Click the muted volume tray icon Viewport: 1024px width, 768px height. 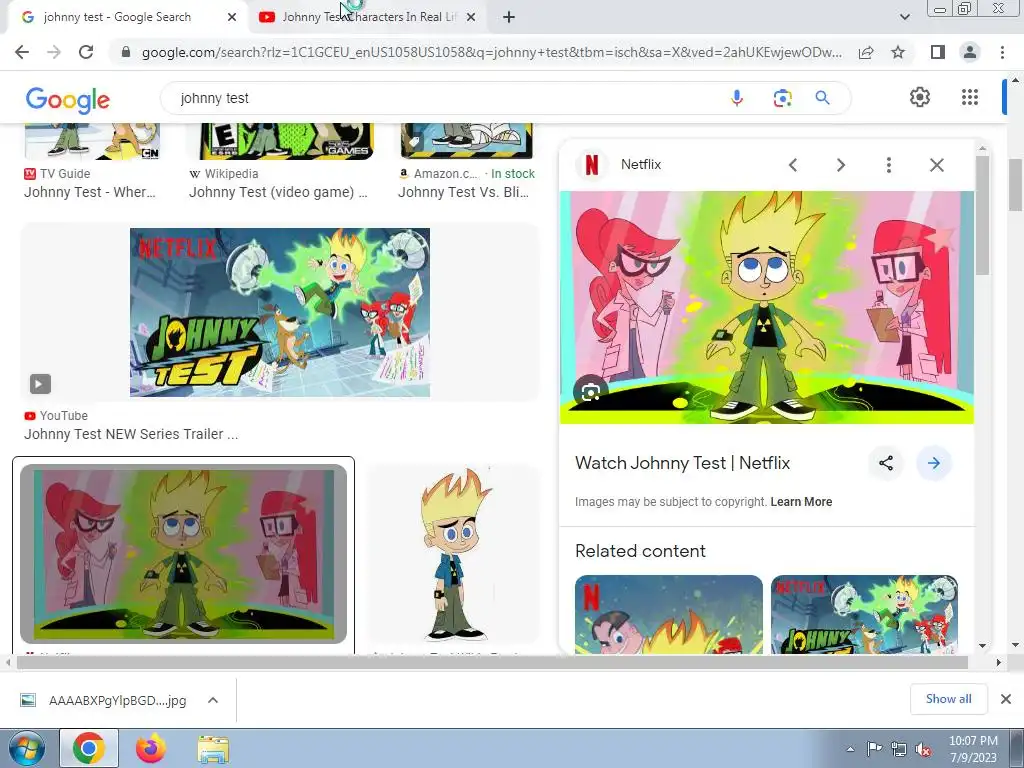click(x=923, y=749)
